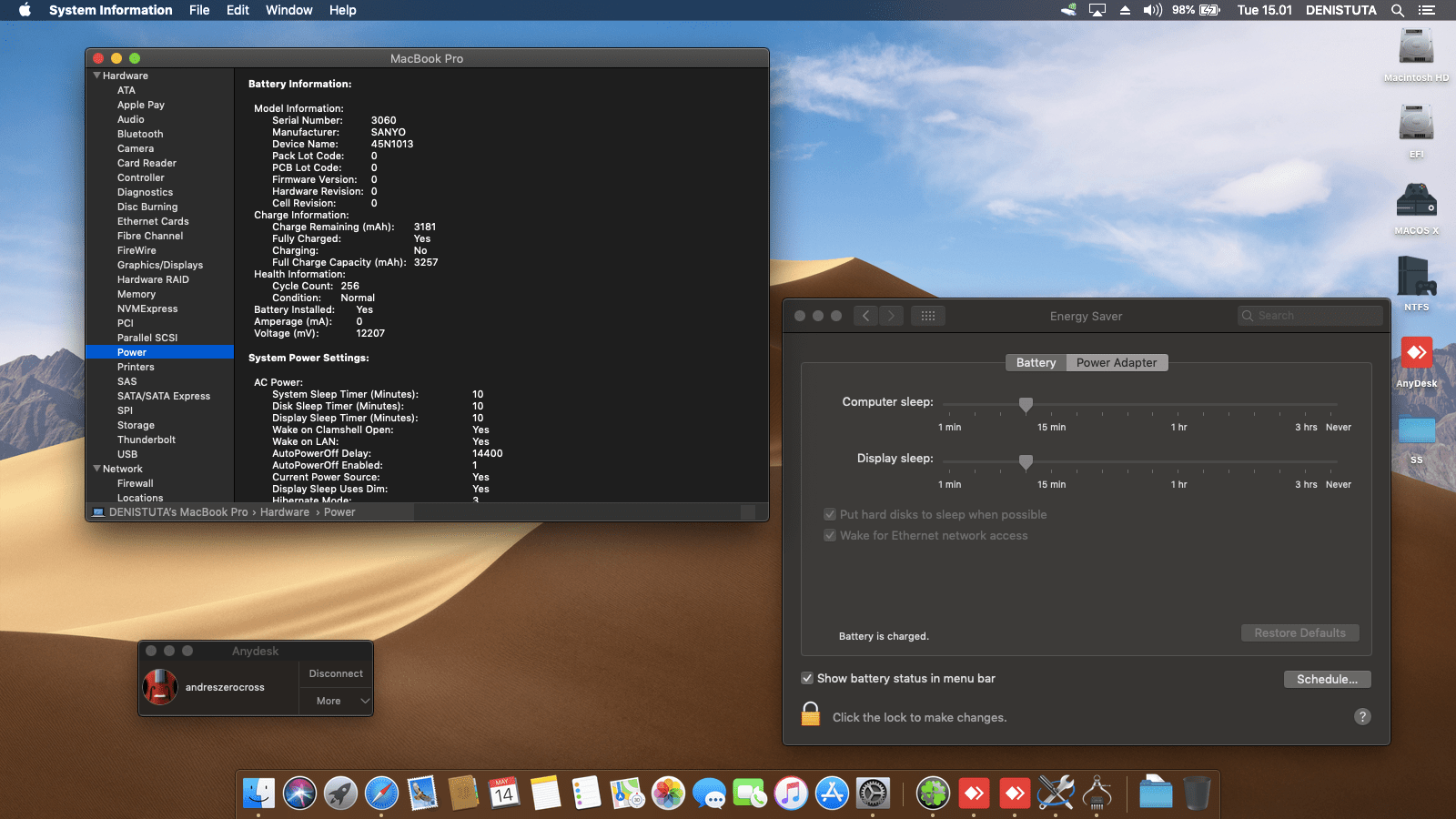Screen dimensions: 1456x819
Task: Show all preferences grid in Energy Saver
Action: click(x=928, y=316)
